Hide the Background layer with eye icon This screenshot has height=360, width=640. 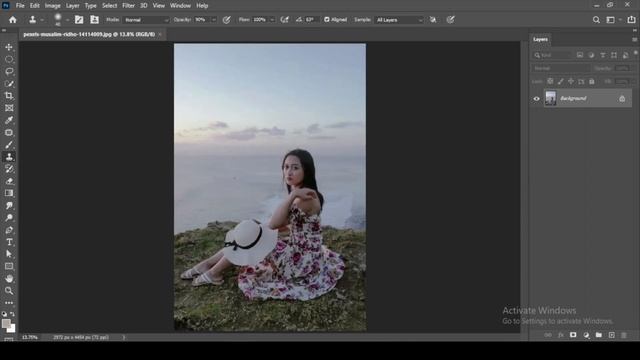(x=536, y=99)
